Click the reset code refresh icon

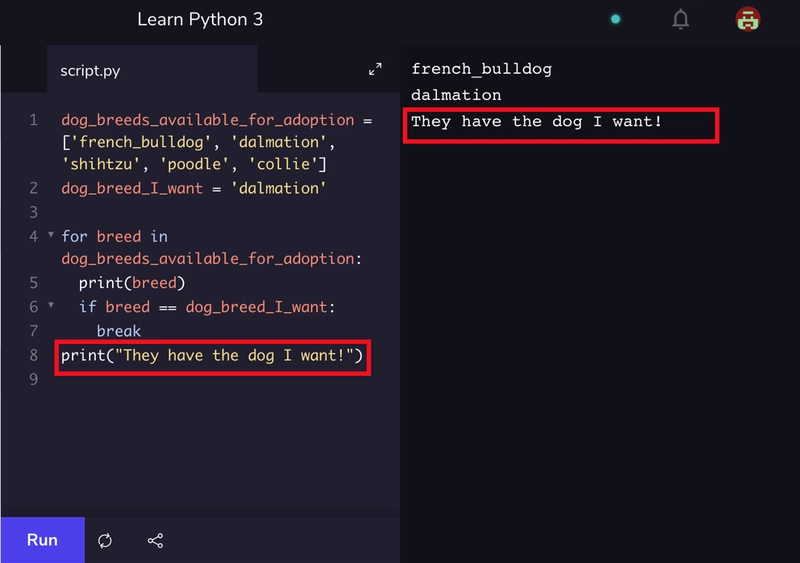point(105,541)
